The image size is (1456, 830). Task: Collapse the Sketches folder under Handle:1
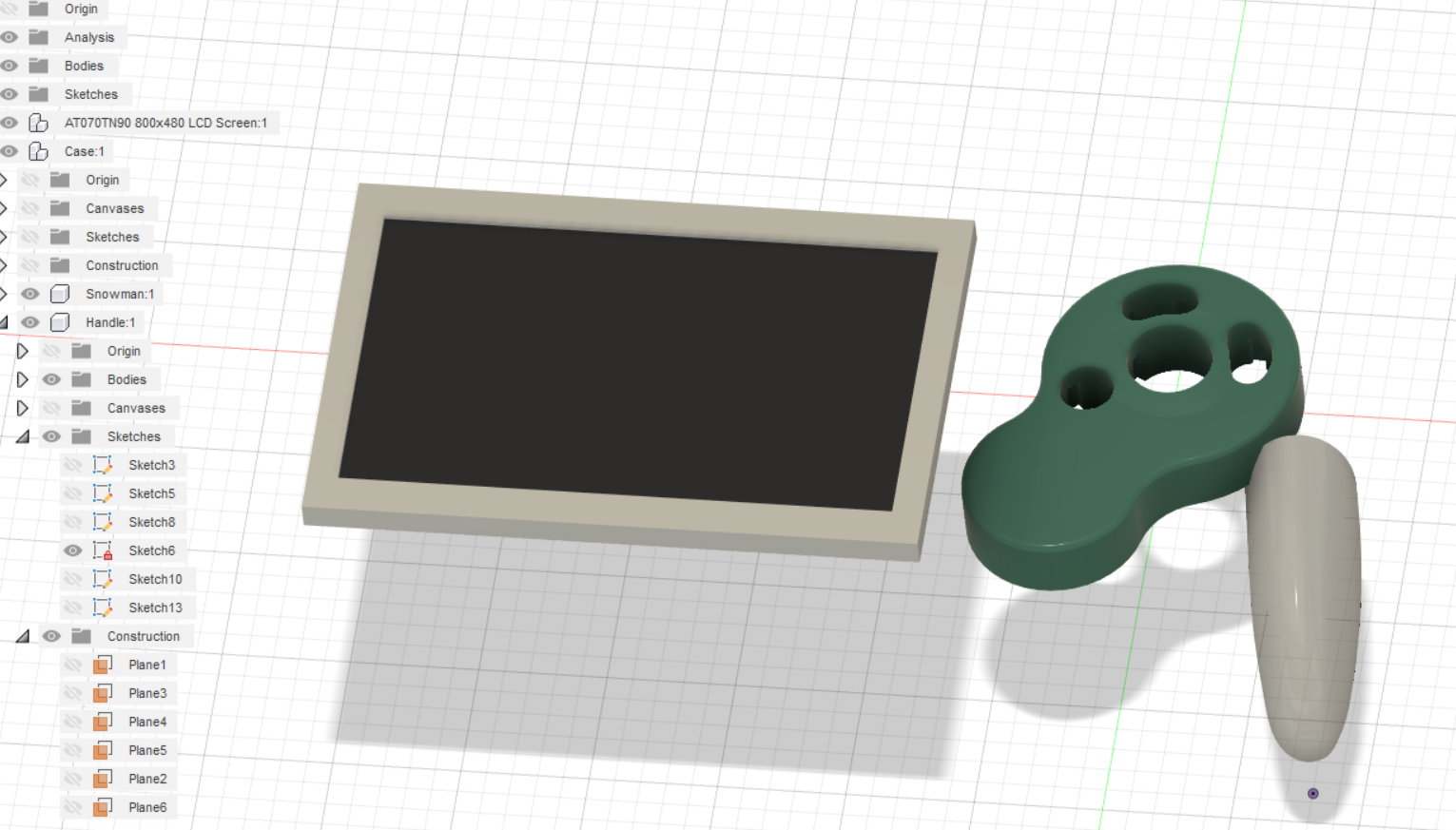(22, 436)
